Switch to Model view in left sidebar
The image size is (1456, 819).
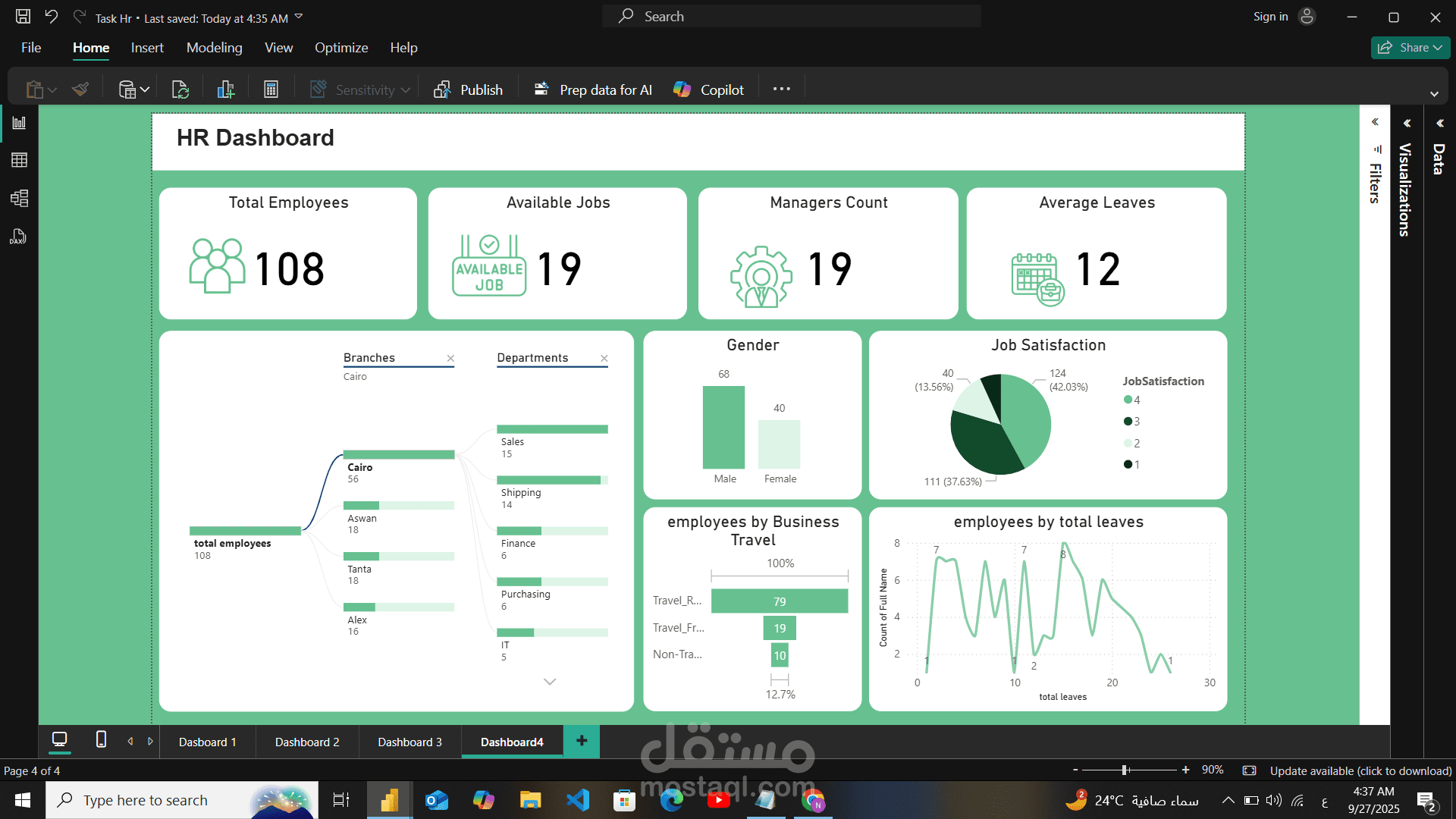[19, 199]
